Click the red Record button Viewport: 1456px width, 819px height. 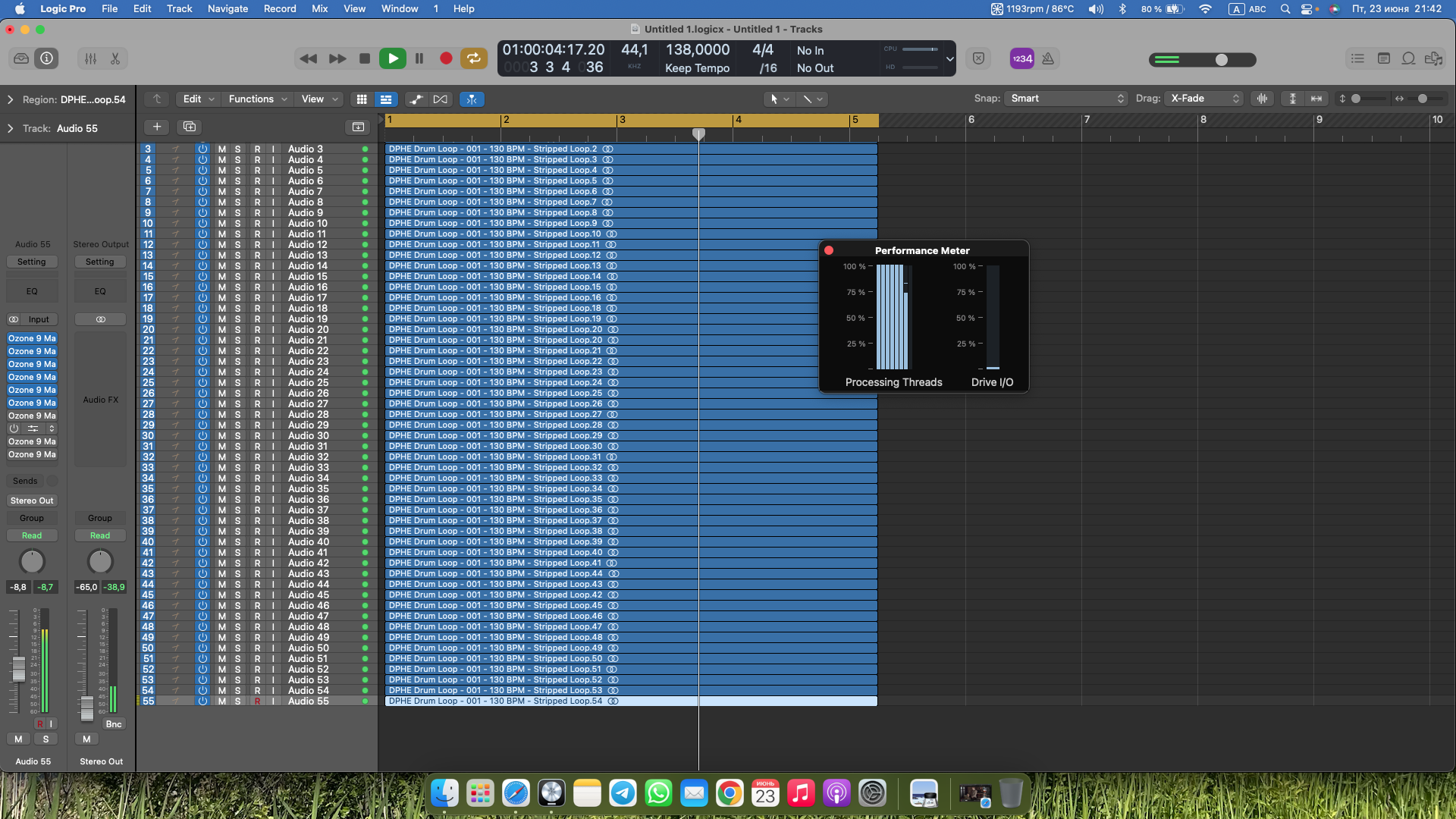click(x=446, y=58)
